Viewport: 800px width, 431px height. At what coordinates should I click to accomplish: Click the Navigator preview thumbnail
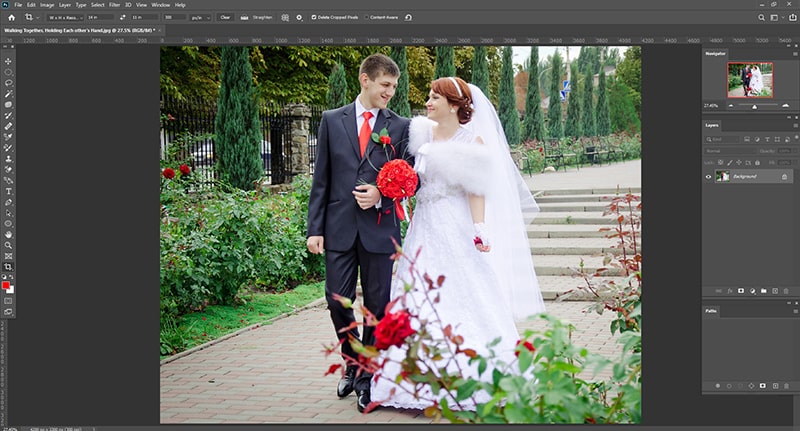(x=750, y=80)
